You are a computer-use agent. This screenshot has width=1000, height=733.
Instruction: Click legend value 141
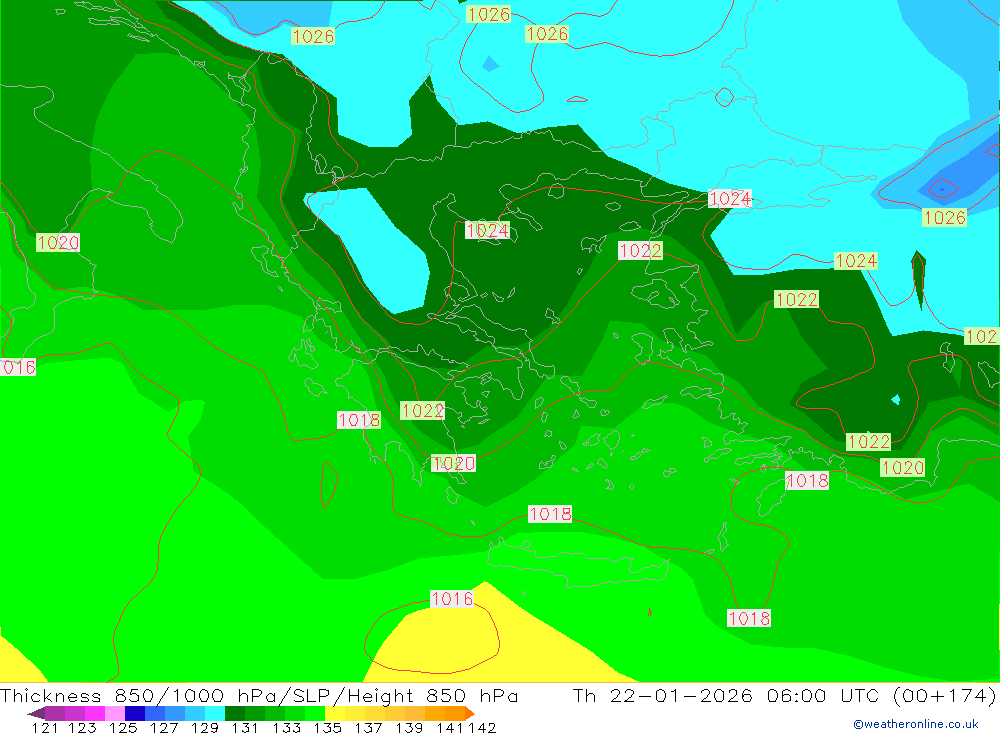[450, 728]
